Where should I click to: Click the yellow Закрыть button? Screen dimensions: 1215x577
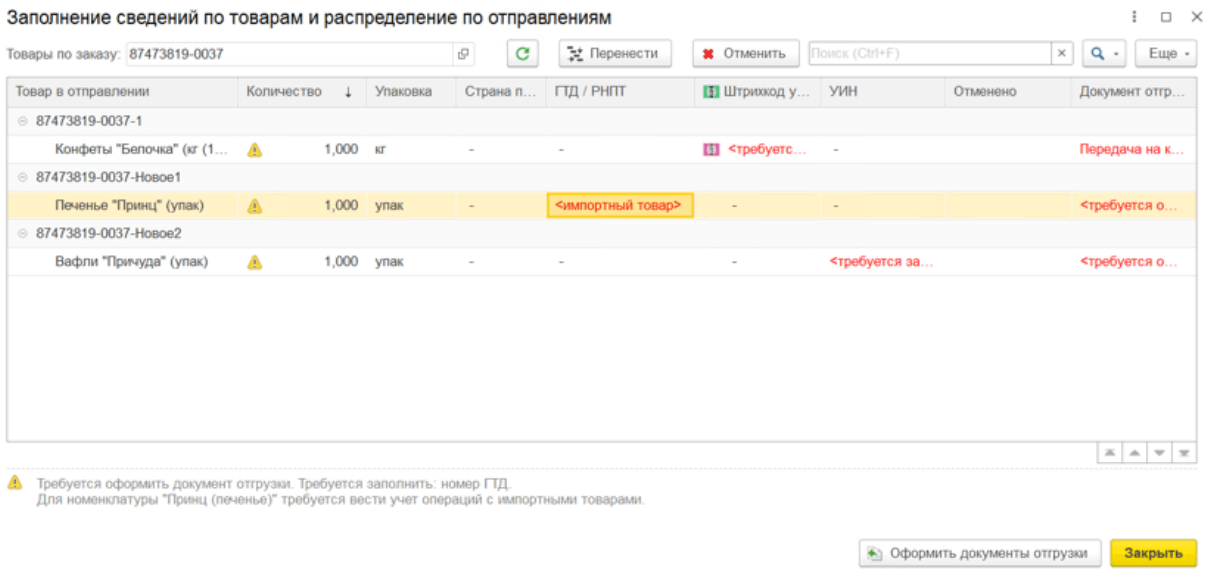(1153, 553)
